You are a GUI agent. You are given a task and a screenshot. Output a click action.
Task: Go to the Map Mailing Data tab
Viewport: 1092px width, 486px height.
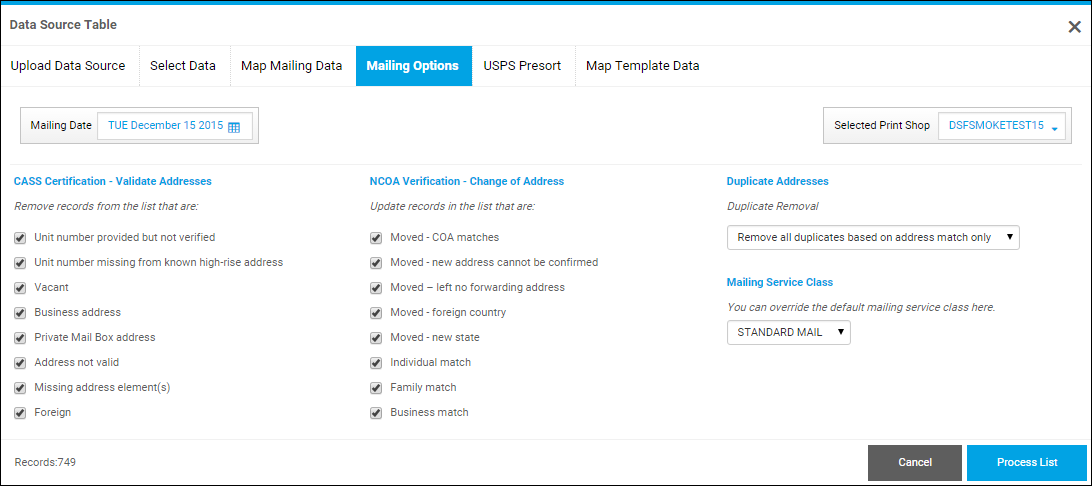[291, 66]
